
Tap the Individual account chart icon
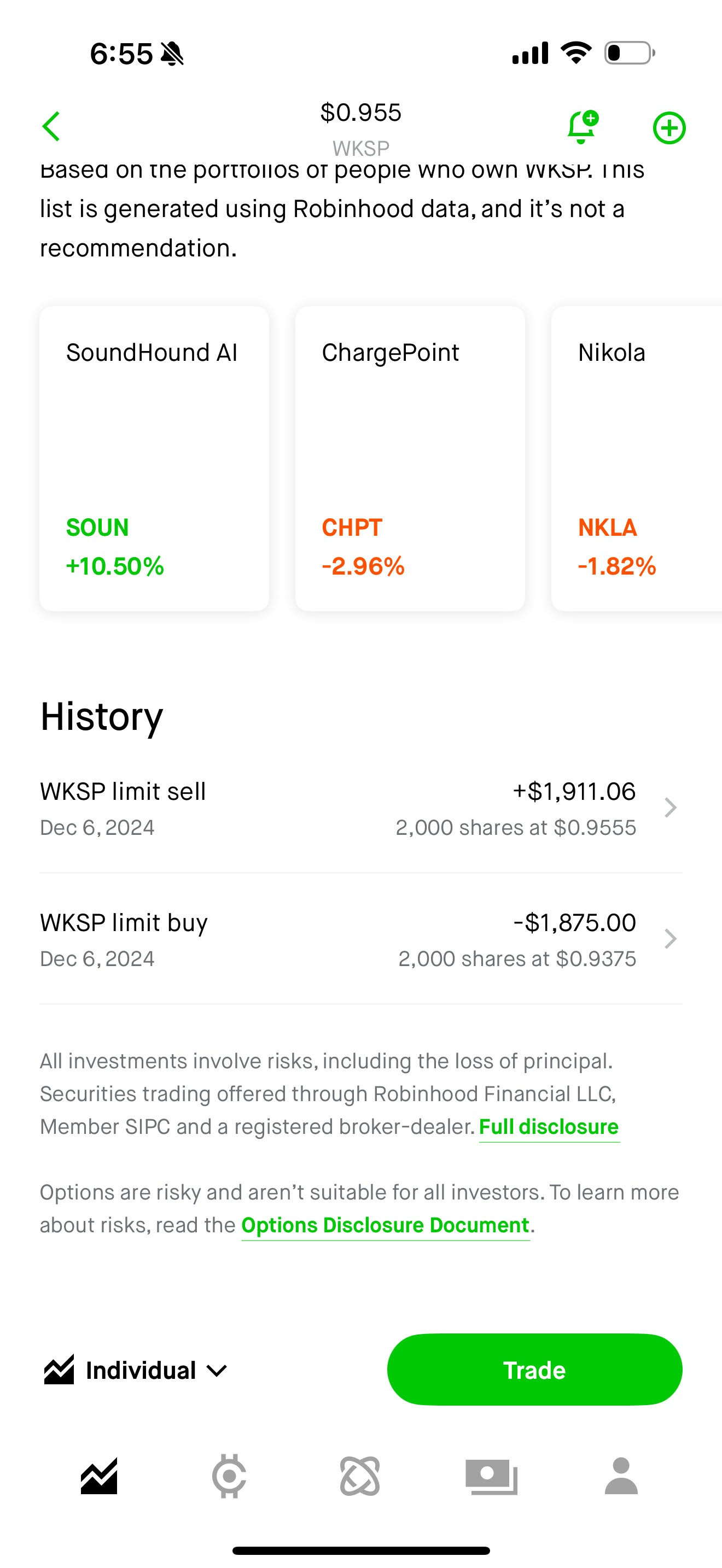click(x=59, y=1370)
